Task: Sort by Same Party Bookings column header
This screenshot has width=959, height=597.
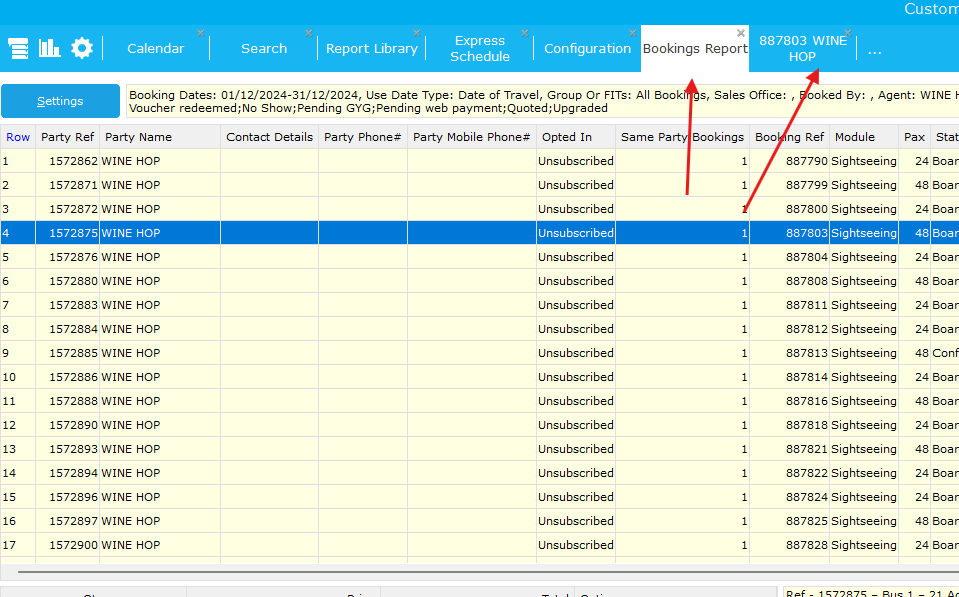Action: click(x=682, y=137)
